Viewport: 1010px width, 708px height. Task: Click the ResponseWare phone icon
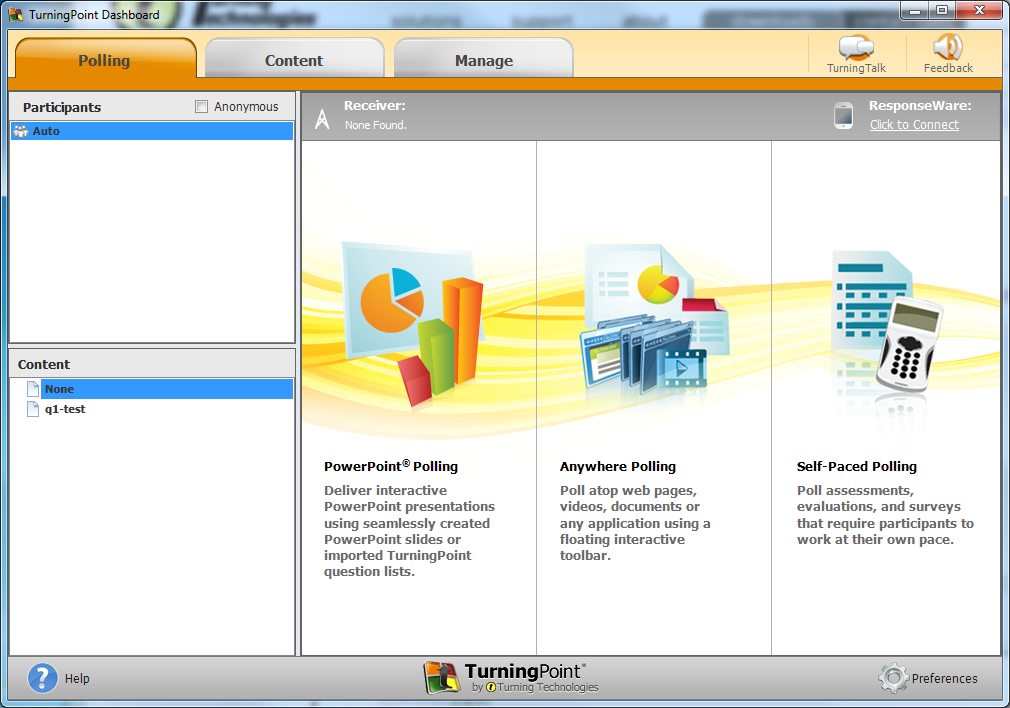pos(843,116)
